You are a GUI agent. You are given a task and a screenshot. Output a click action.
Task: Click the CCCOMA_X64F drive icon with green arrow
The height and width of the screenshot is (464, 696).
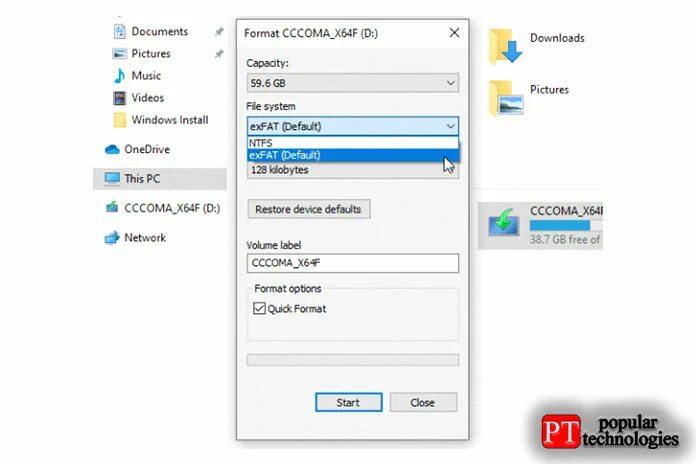tap(503, 223)
